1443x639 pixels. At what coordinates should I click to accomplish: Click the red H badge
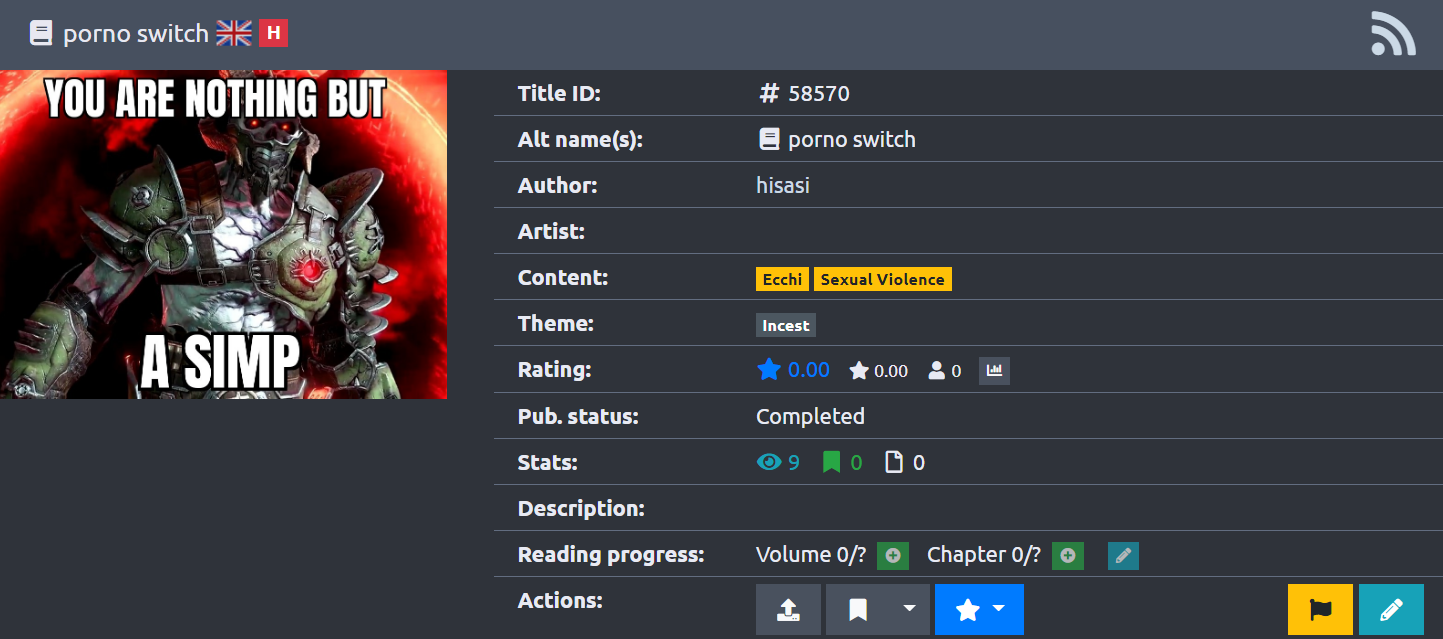point(274,33)
